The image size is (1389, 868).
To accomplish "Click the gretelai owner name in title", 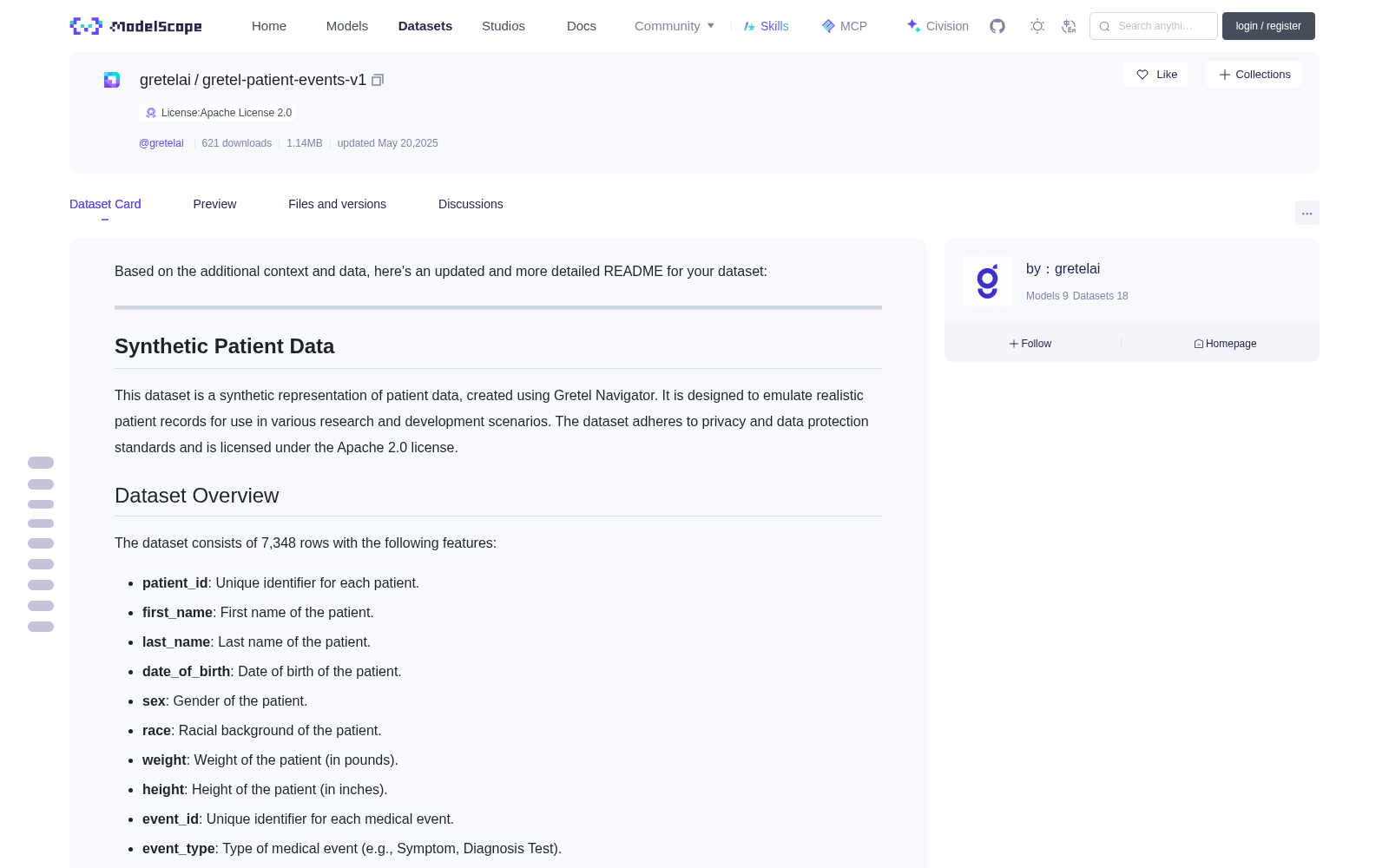I will [x=165, y=80].
